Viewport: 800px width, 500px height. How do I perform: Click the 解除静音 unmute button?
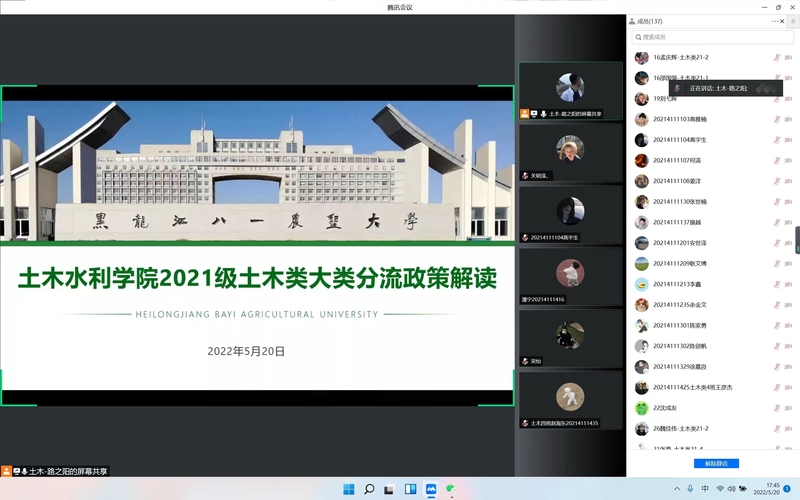tap(716, 463)
